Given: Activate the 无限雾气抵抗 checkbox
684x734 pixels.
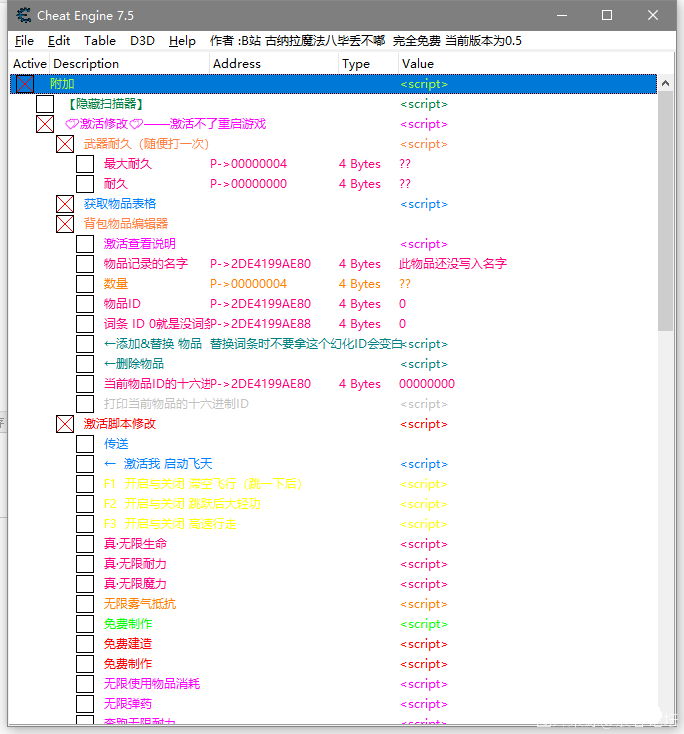Looking at the screenshot, I should pyautogui.click(x=85, y=604).
